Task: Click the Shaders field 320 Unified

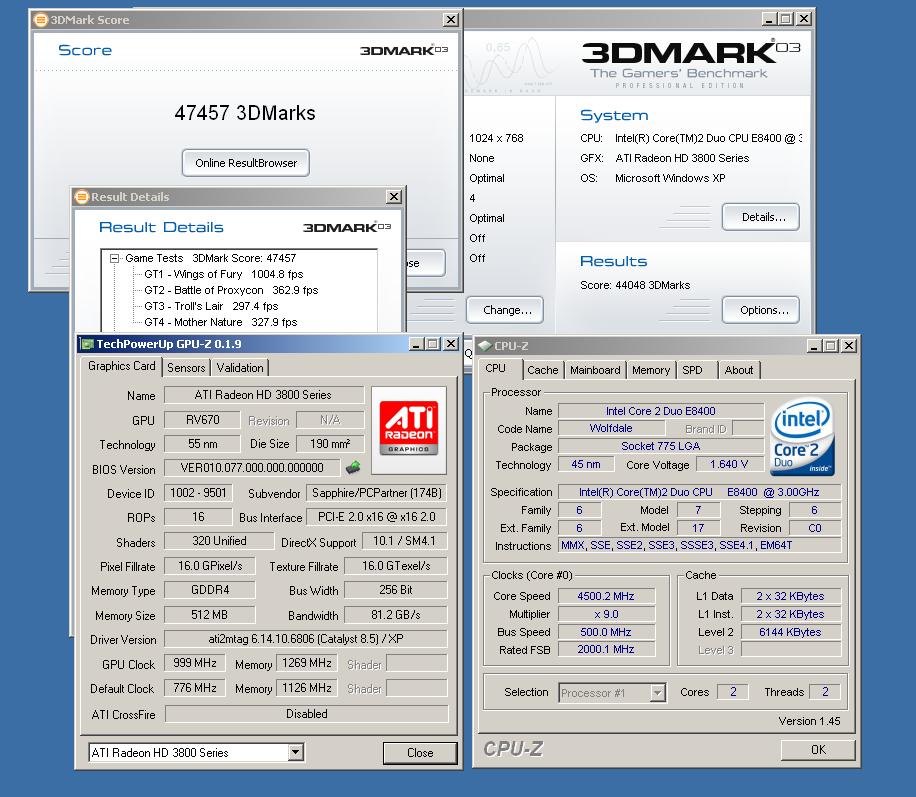Action: pos(219,541)
